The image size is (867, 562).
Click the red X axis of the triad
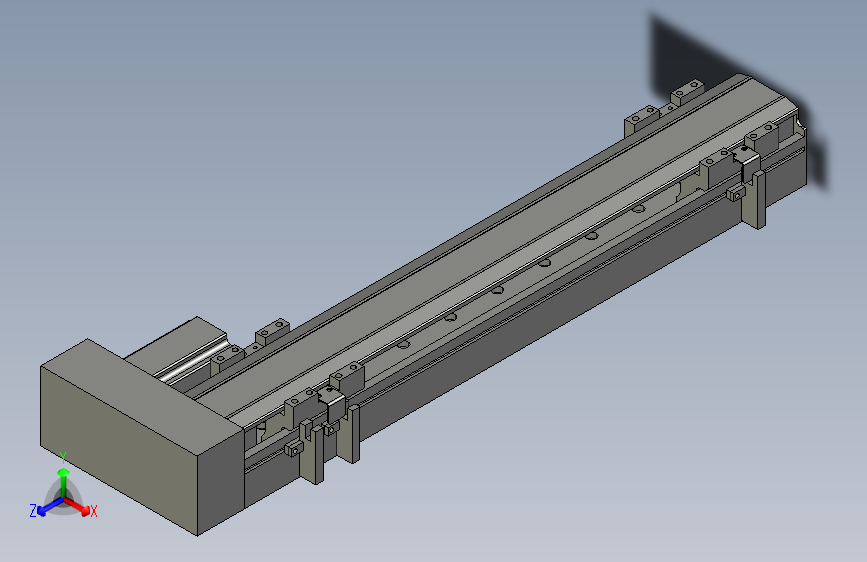coord(78,506)
